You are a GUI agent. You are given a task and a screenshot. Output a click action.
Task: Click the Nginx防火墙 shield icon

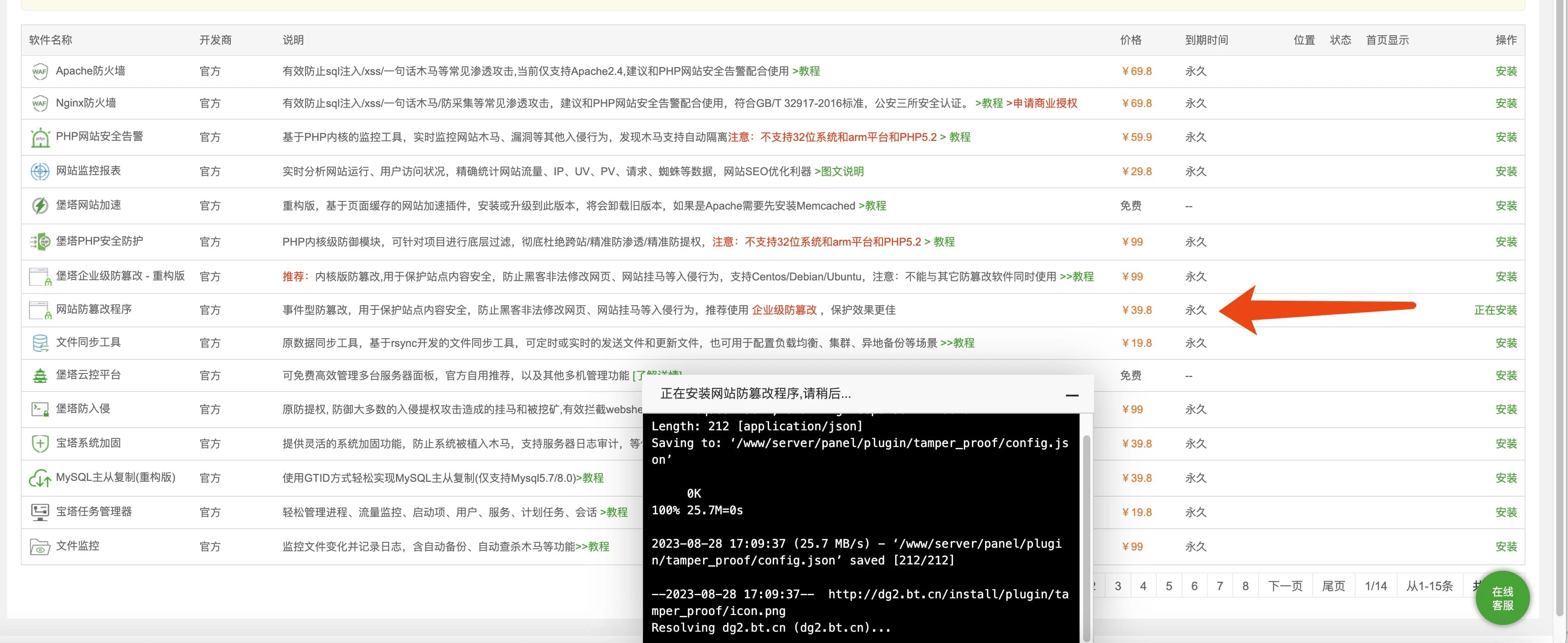[40, 103]
